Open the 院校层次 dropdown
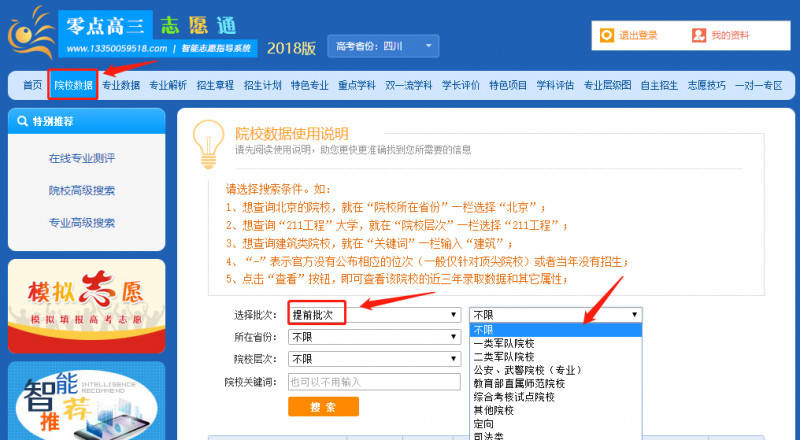 (374, 359)
